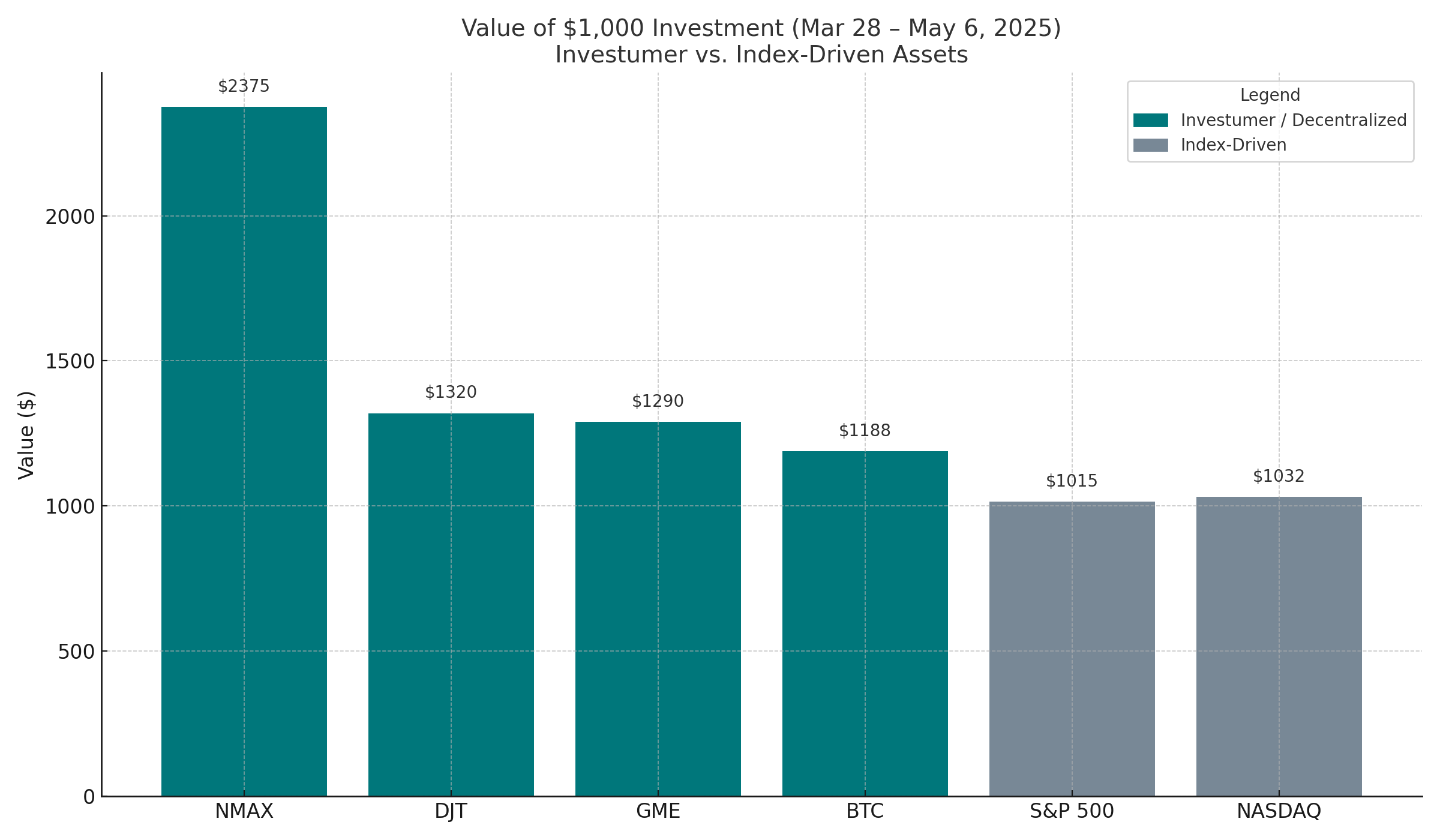
Task: Click the teal Investumer legend swatch
Action: click(1150, 121)
